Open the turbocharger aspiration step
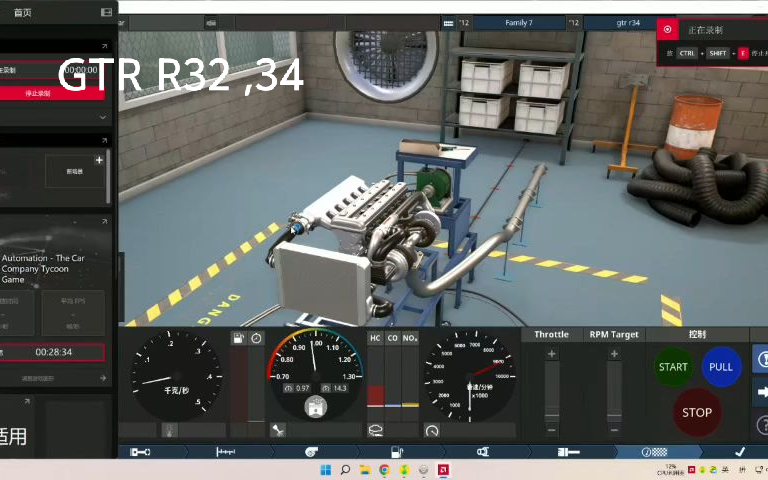Viewport: 768px width, 480px height. tap(311, 452)
